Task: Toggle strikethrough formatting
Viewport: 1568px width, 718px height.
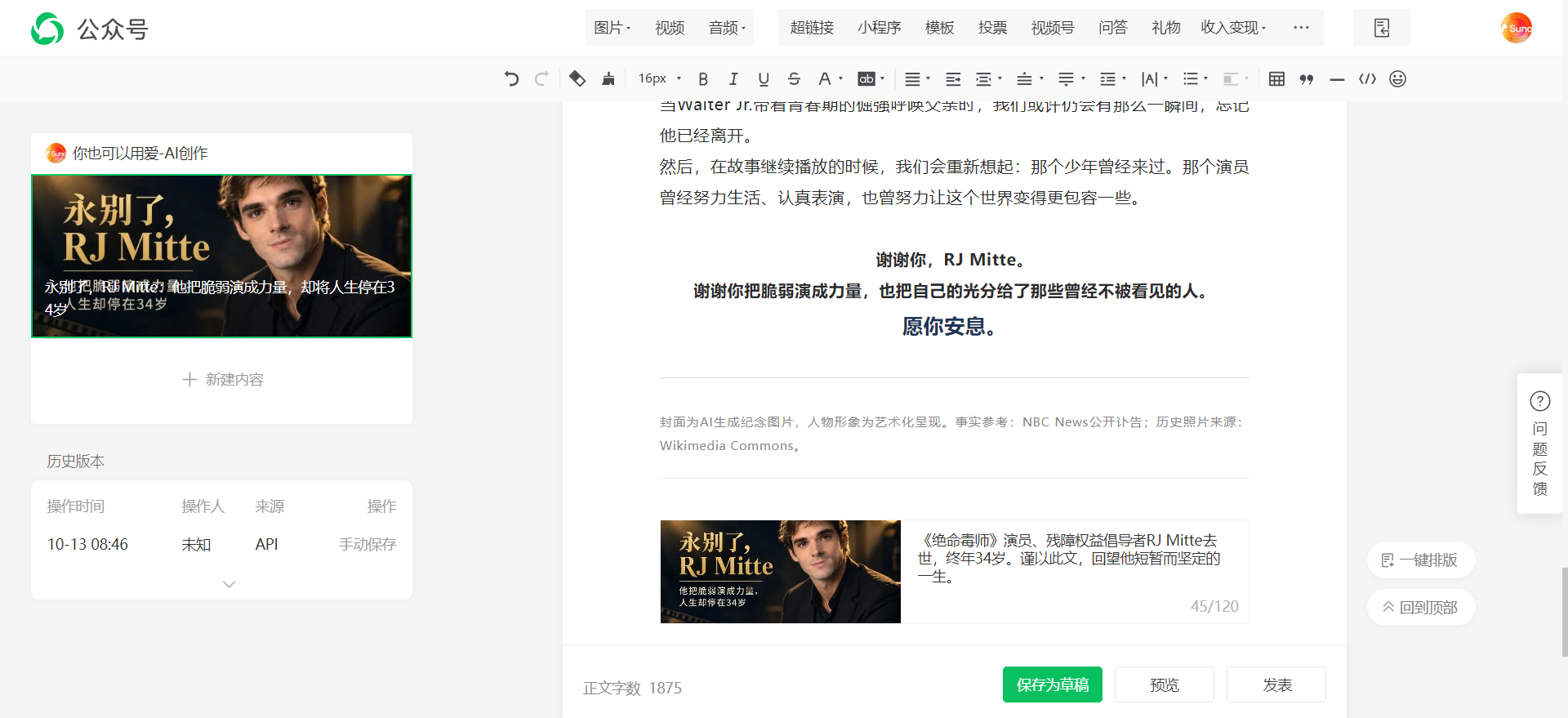Action: pos(794,78)
